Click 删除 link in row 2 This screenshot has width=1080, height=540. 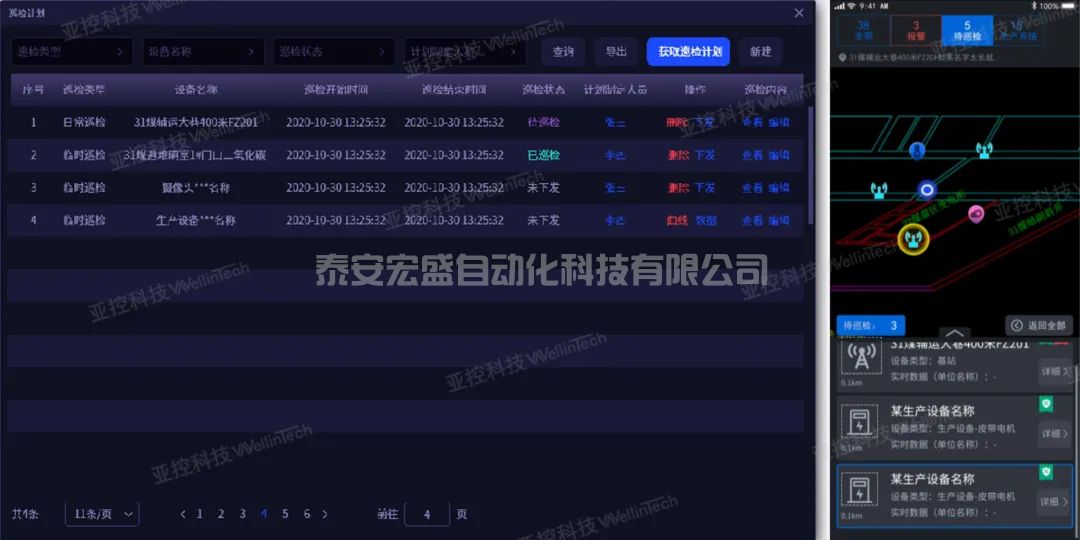click(x=676, y=155)
